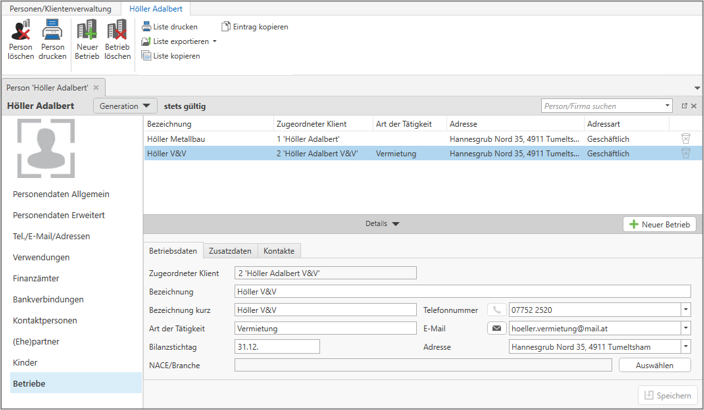Expand the Adresse combo box
The width and height of the screenshot is (704, 410).
tap(685, 347)
